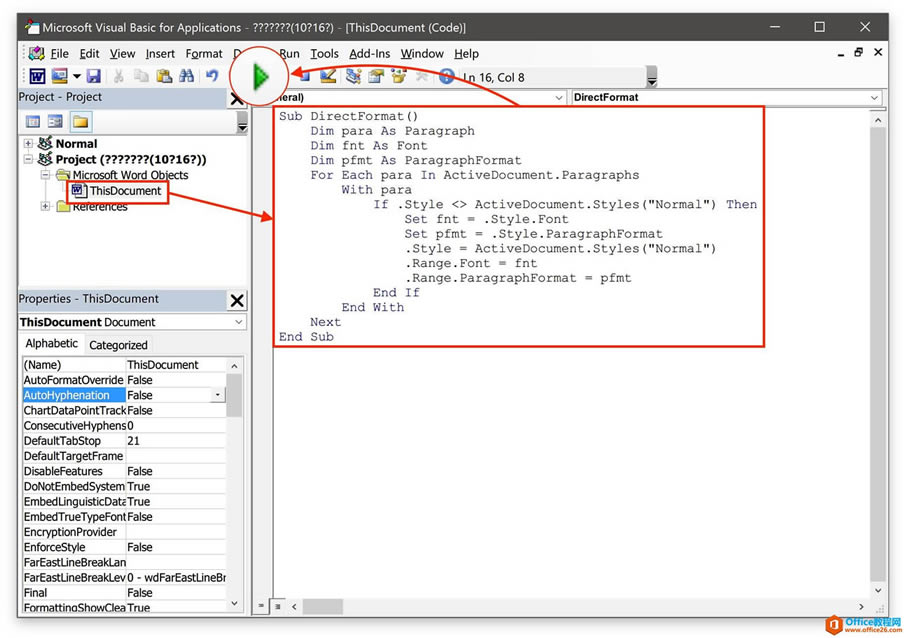Click the green Run Macro play button
This screenshot has width=904, height=638.
[260, 76]
